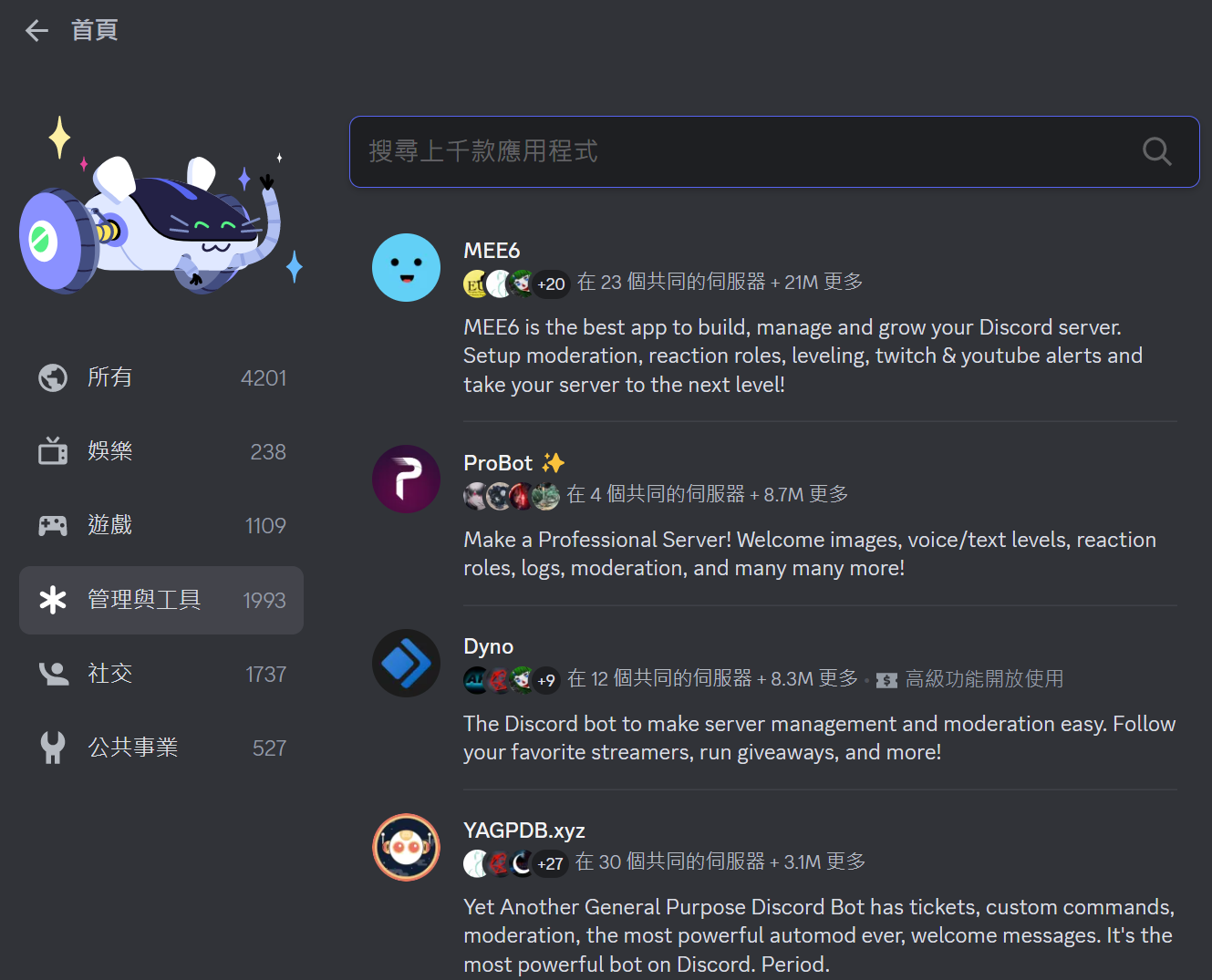This screenshot has width=1212, height=980.
Task: Click the wrench icon for 公共事業
Action: click(53, 748)
